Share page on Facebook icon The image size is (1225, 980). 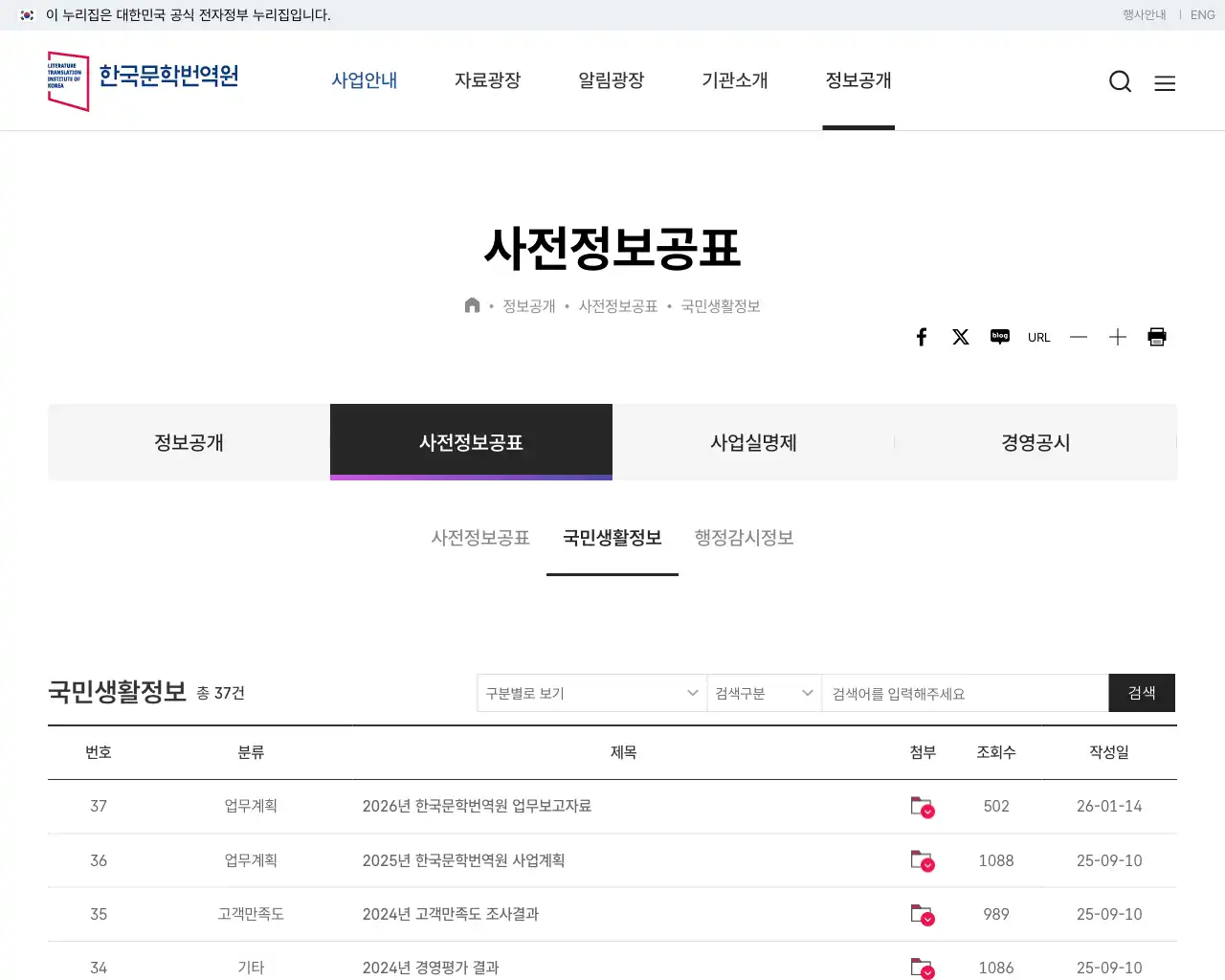922,337
